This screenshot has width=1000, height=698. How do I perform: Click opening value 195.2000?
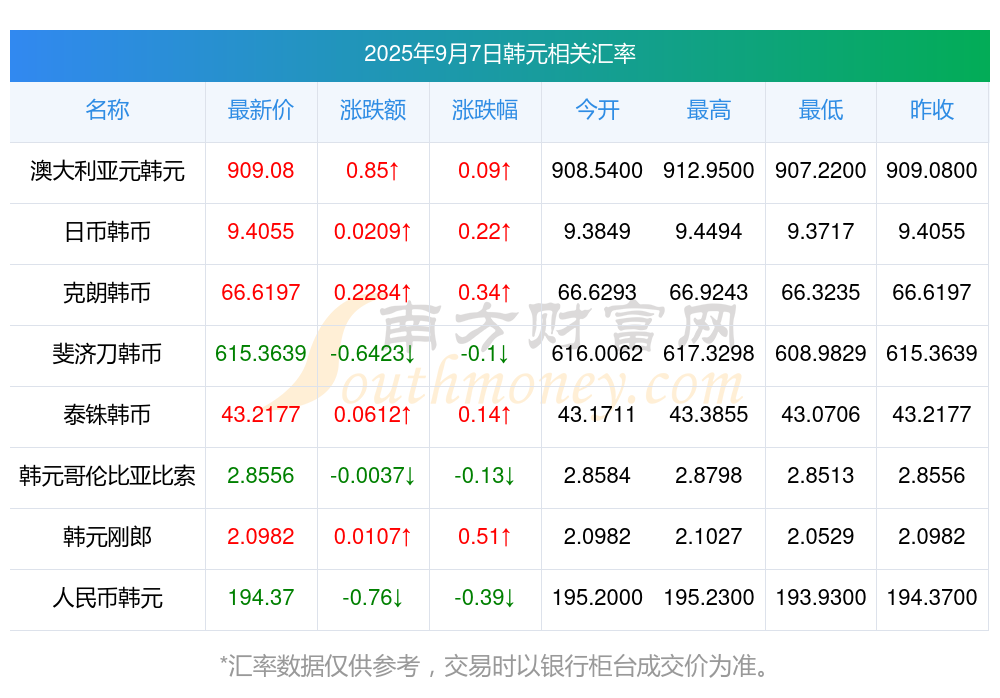pyautogui.click(x=597, y=597)
